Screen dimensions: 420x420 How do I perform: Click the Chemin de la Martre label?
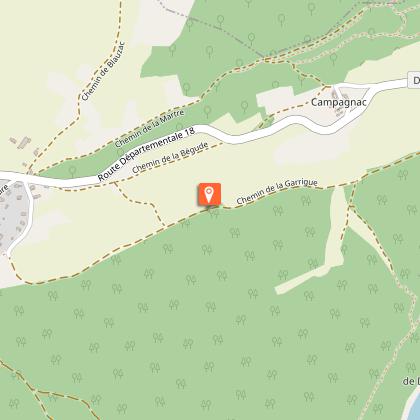click(149, 129)
